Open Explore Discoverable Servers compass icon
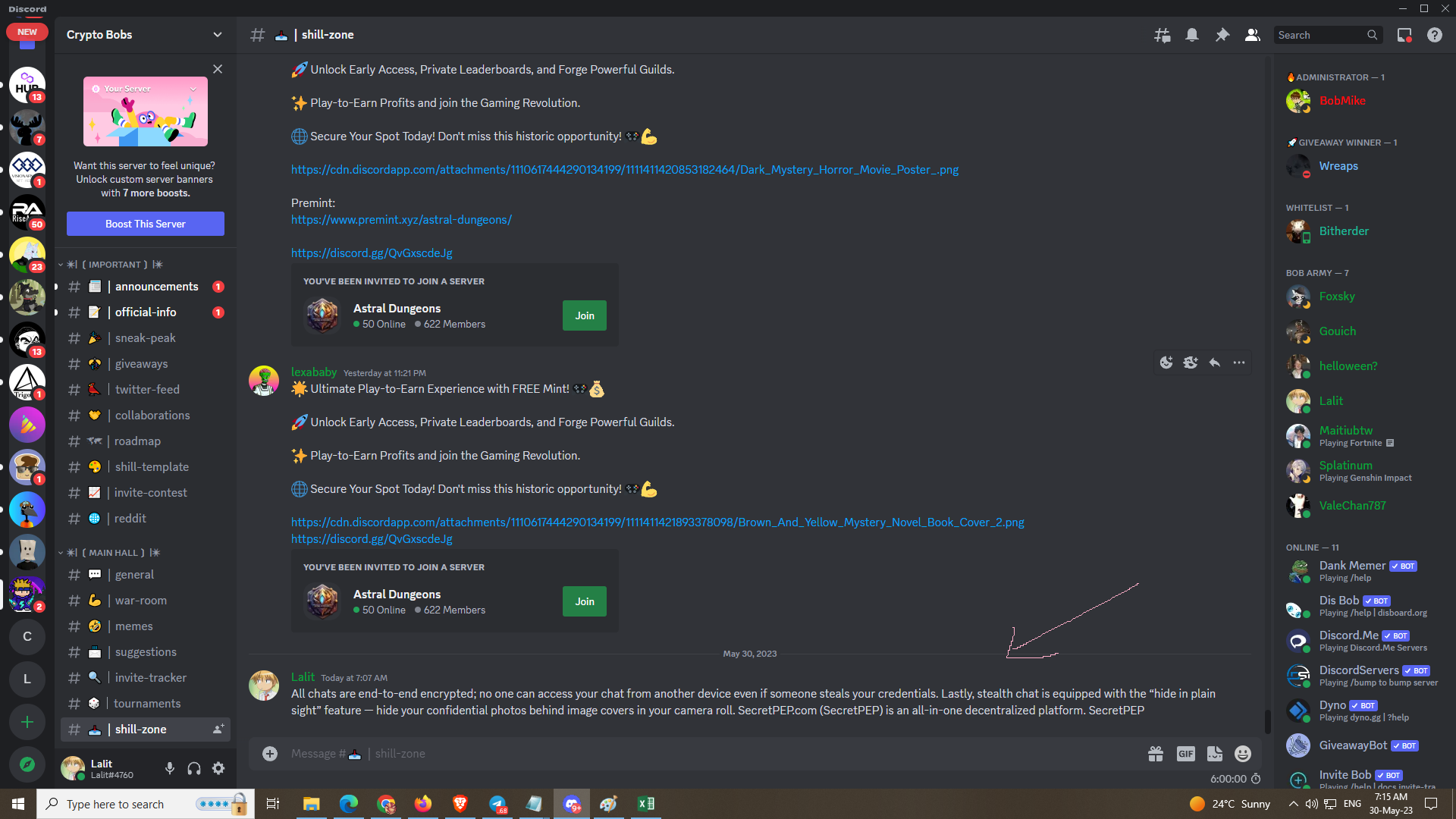This screenshot has height=819, width=1456. coord(27,764)
